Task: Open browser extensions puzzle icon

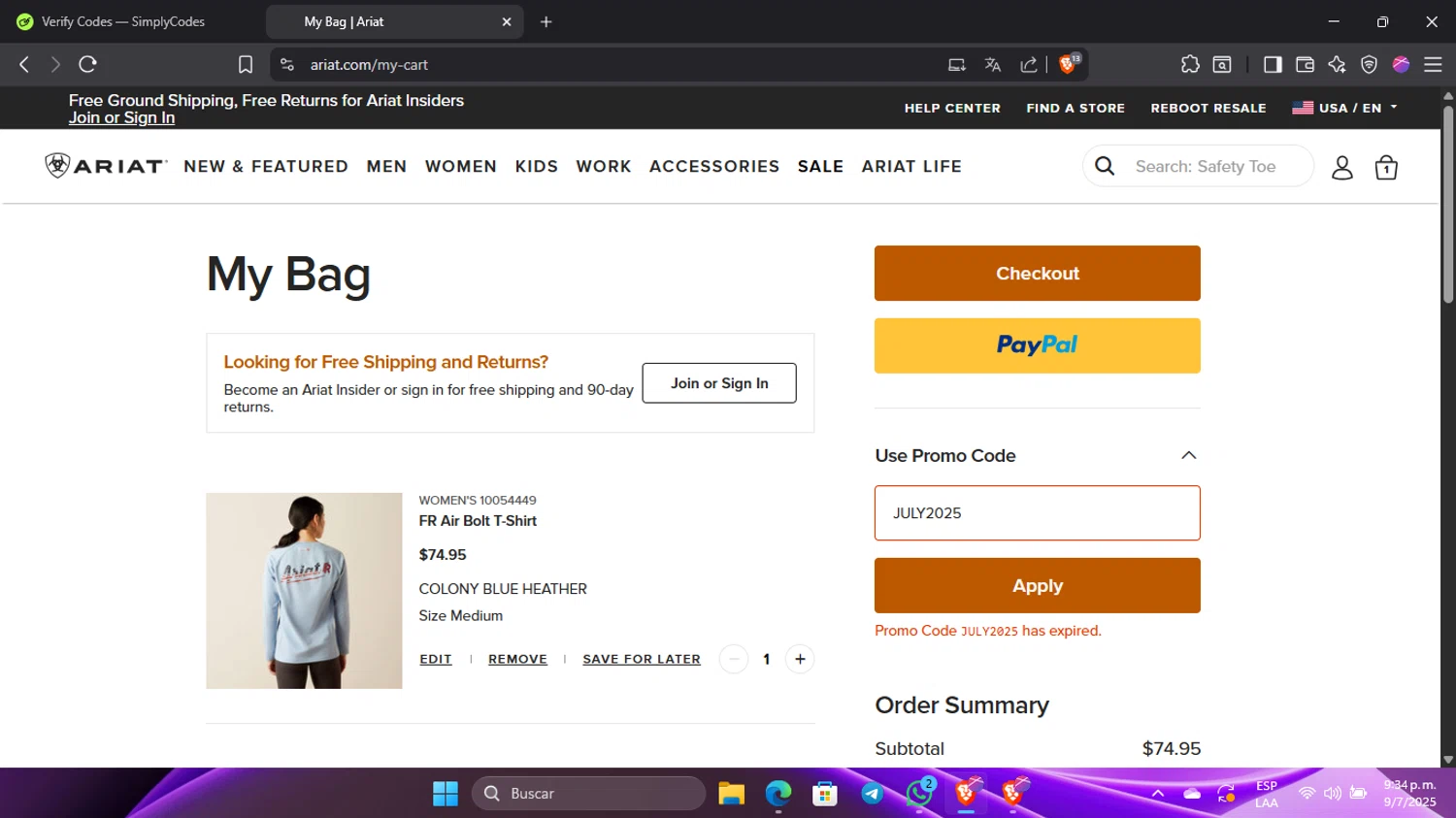Action: [x=1190, y=64]
